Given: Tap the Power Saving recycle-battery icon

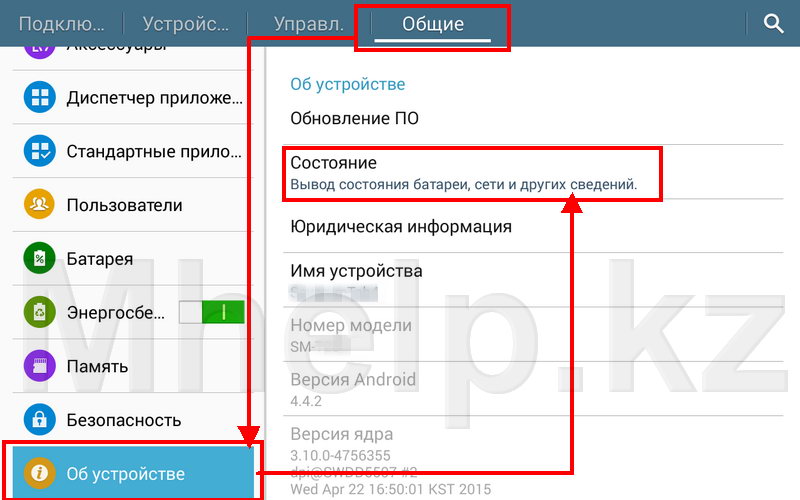Looking at the screenshot, I should point(40,313).
